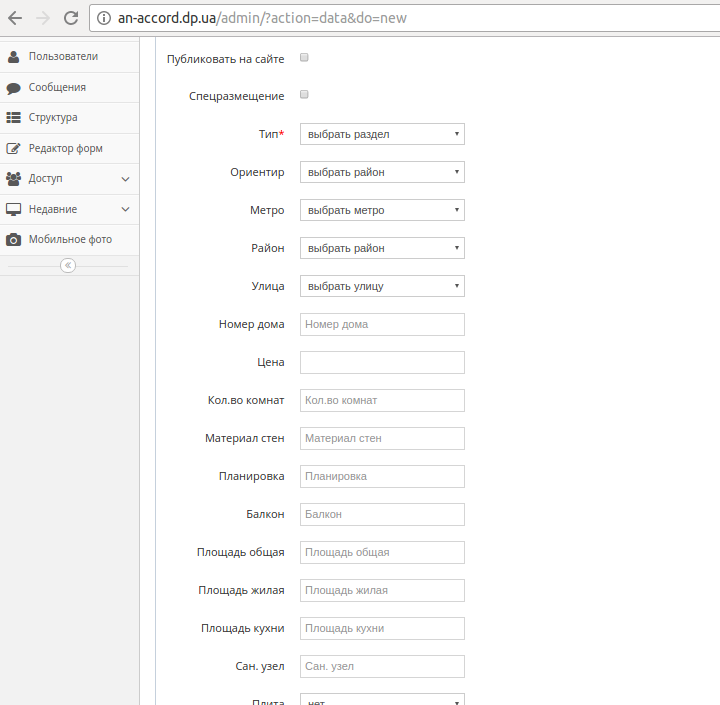Collapse sidebar with double-arrow button
720x705 pixels.
pos(68,265)
